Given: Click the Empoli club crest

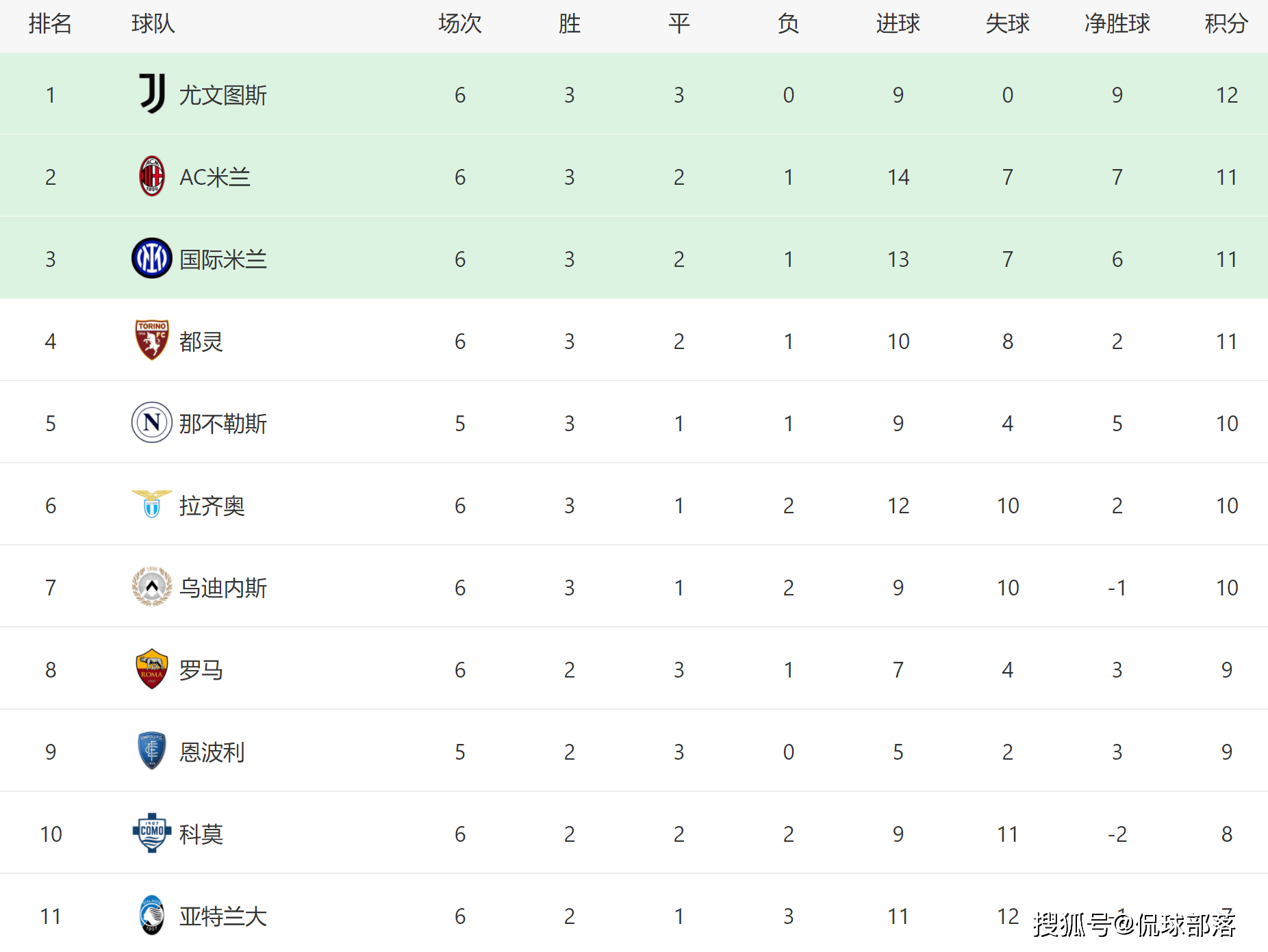Looking at the screenshot, I should (152, 751).
